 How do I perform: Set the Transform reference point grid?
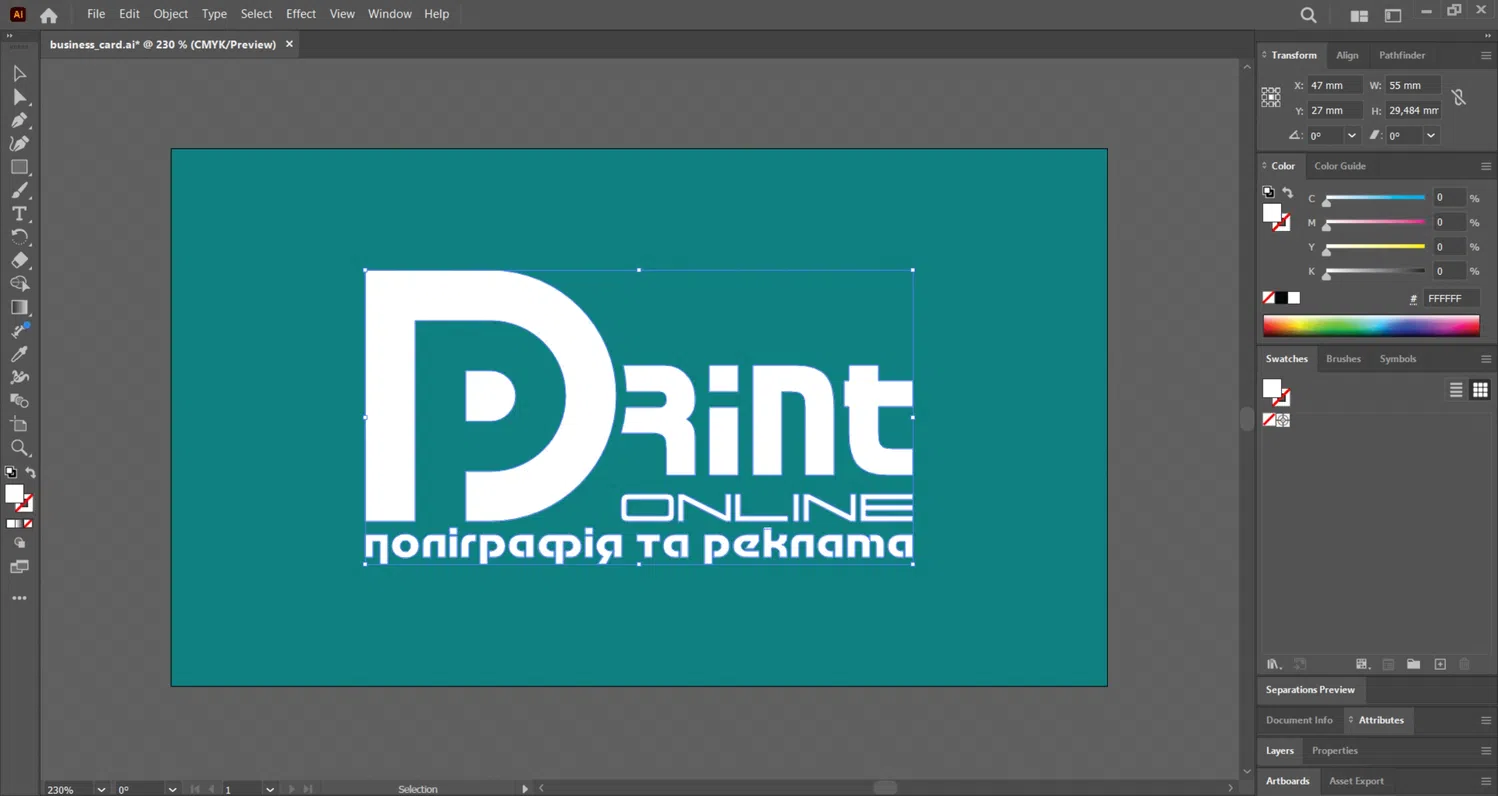tap(1271, 97)
